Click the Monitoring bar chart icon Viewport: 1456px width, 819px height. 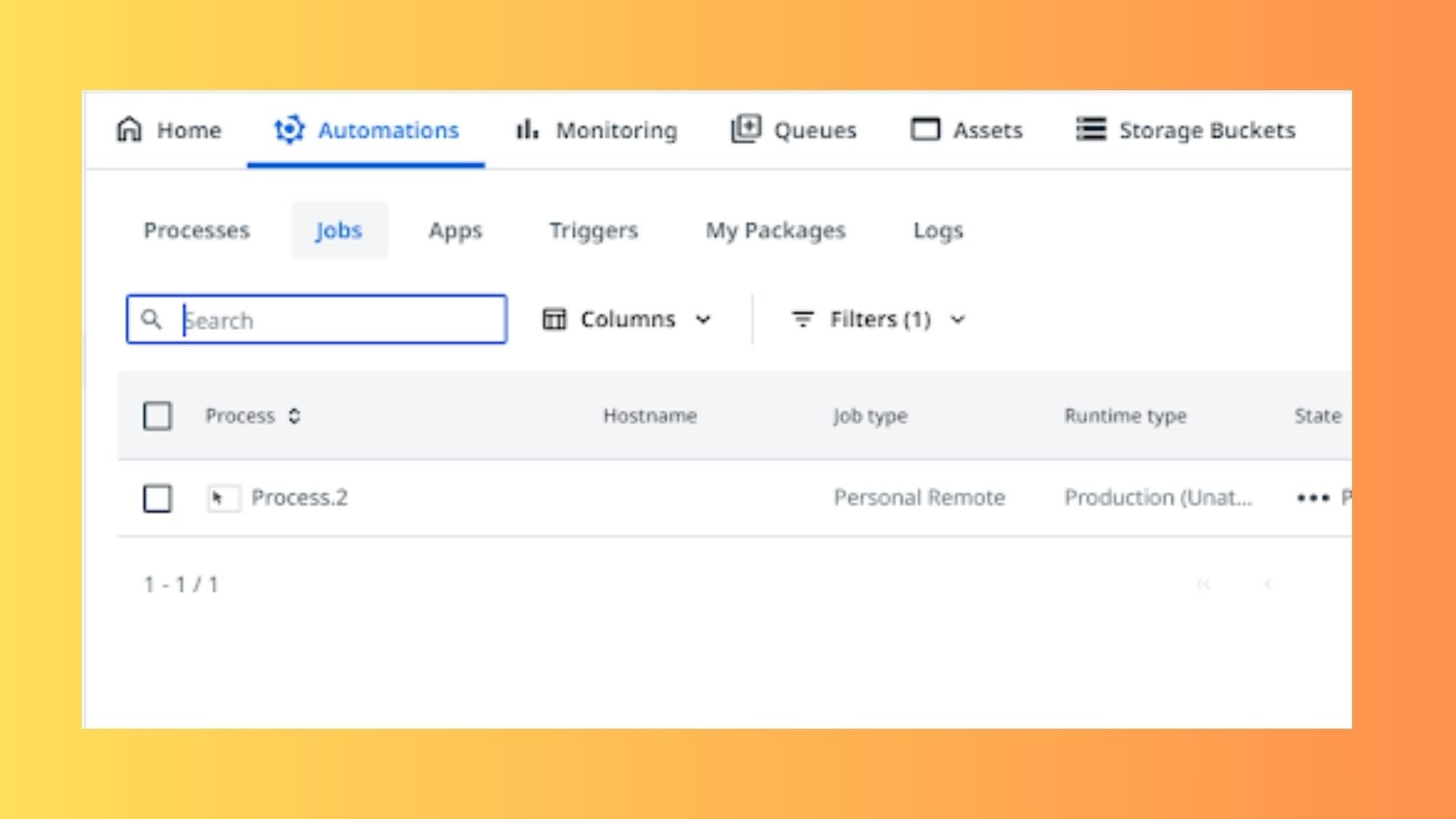[x=527, y=130]
